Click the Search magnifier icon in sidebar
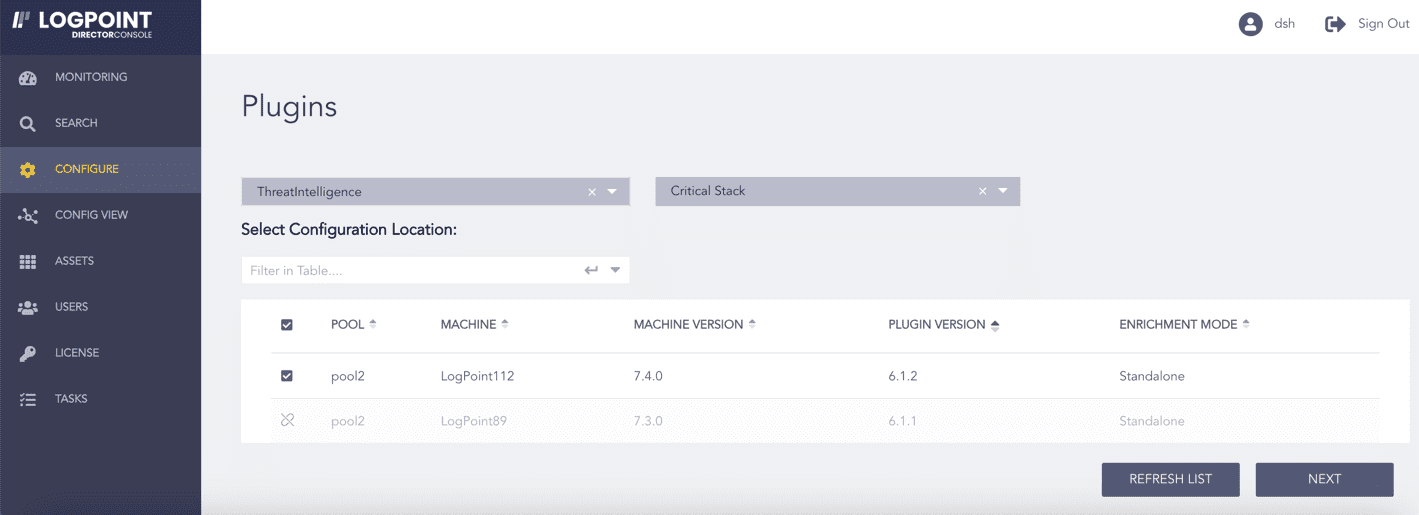 coord(28,124)
